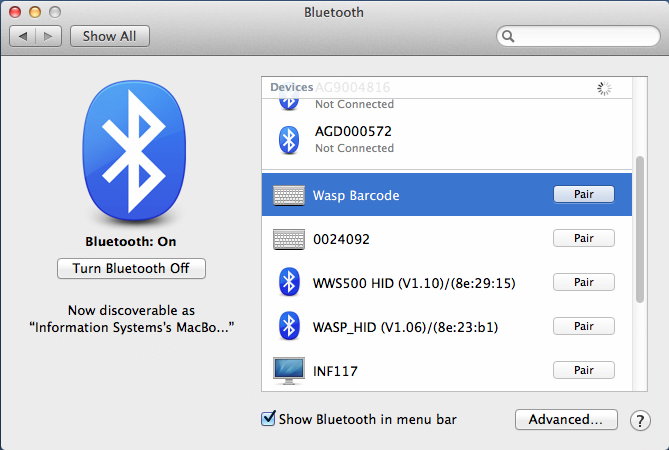Pair the WWS500 HID device
The image size is (669, 450).
[584, 282]
